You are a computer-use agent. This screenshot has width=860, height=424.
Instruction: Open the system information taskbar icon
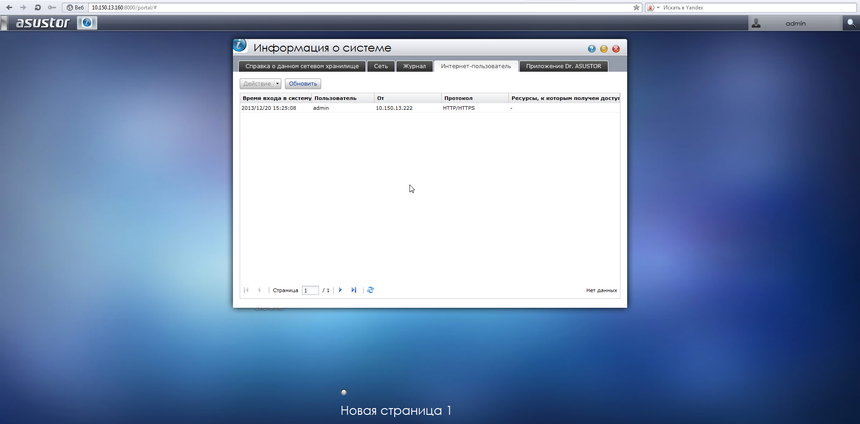88,23
